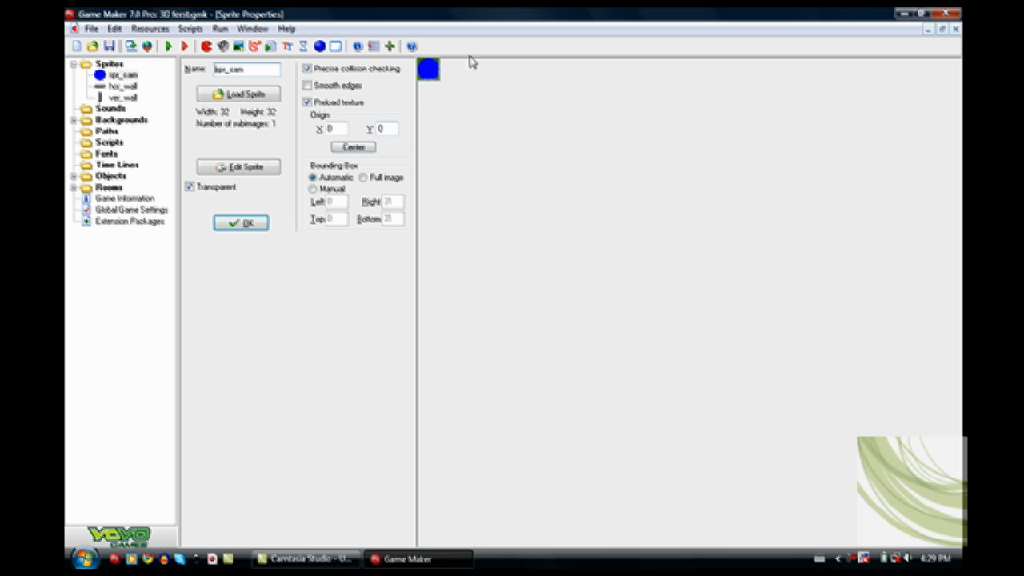Viewport: 1024px width, 576px height.
Task: Click the red Run in debug mode arrow
Action: [184, 46]
